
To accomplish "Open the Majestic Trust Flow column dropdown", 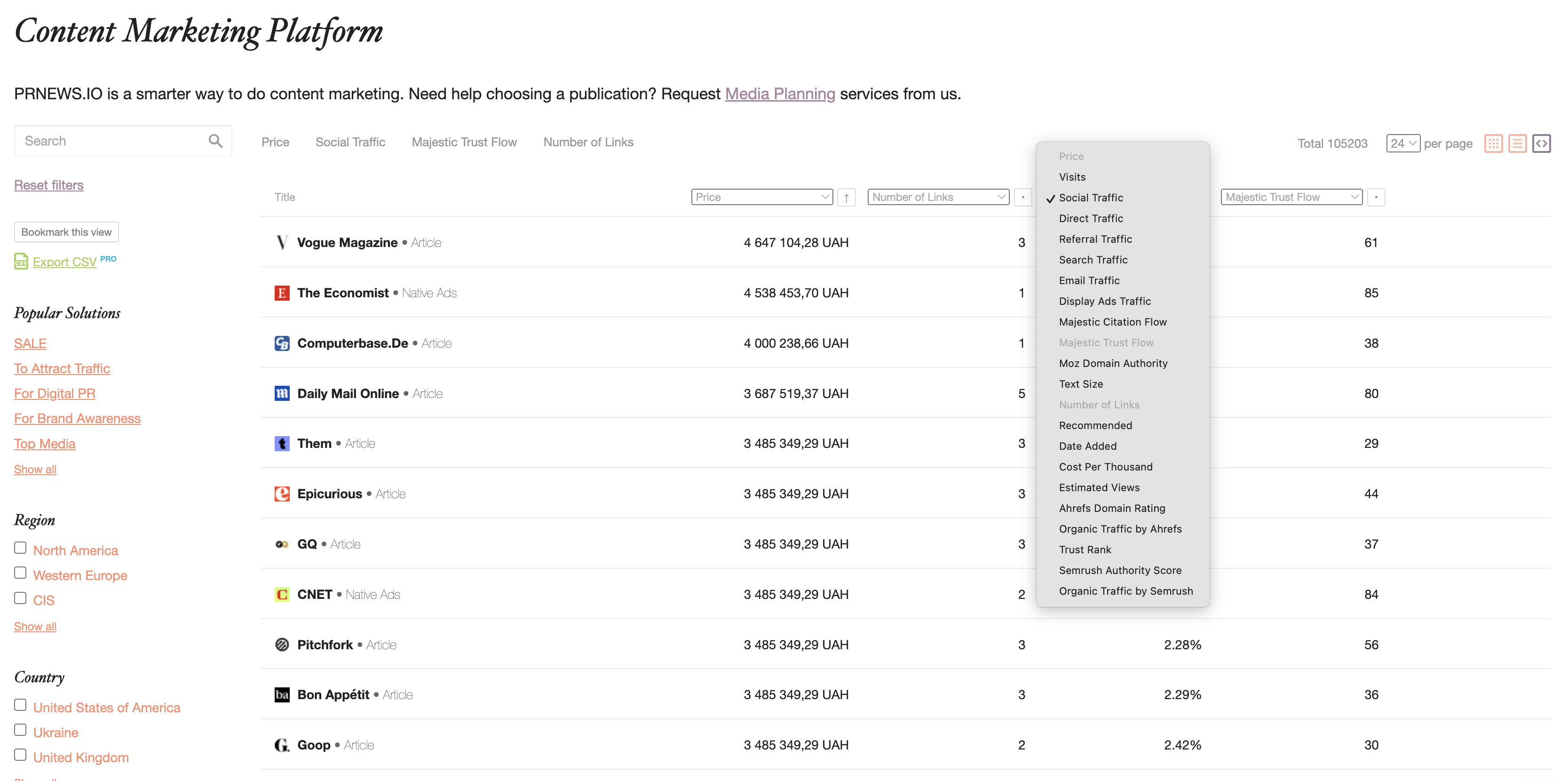I will (x=1291, y=197).
